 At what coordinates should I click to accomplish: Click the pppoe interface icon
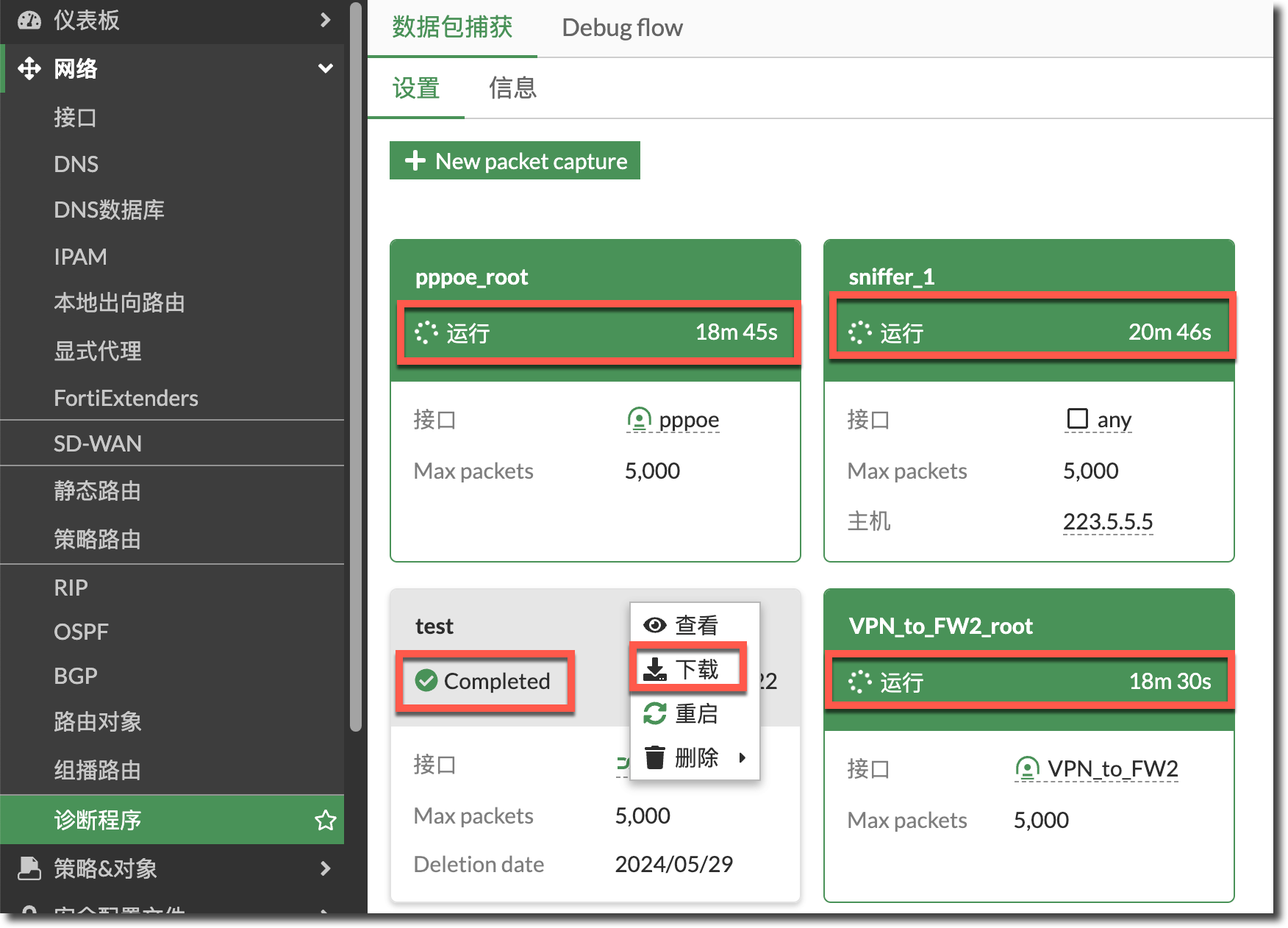(x=639, y=420)
